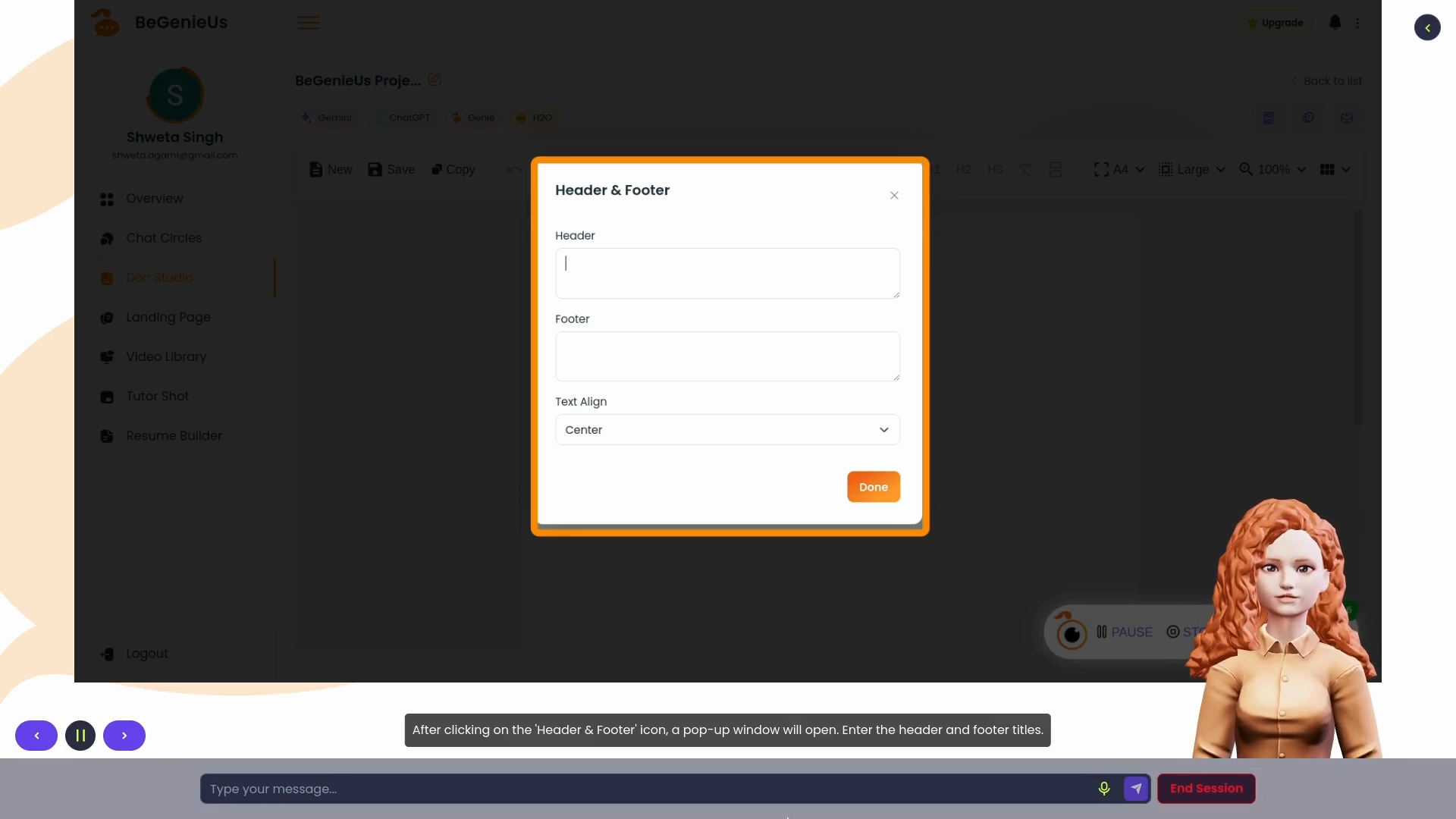This screenshot has height=819, width=1456.
Task: Pause the tutorial playback
Action: [80, 736]
